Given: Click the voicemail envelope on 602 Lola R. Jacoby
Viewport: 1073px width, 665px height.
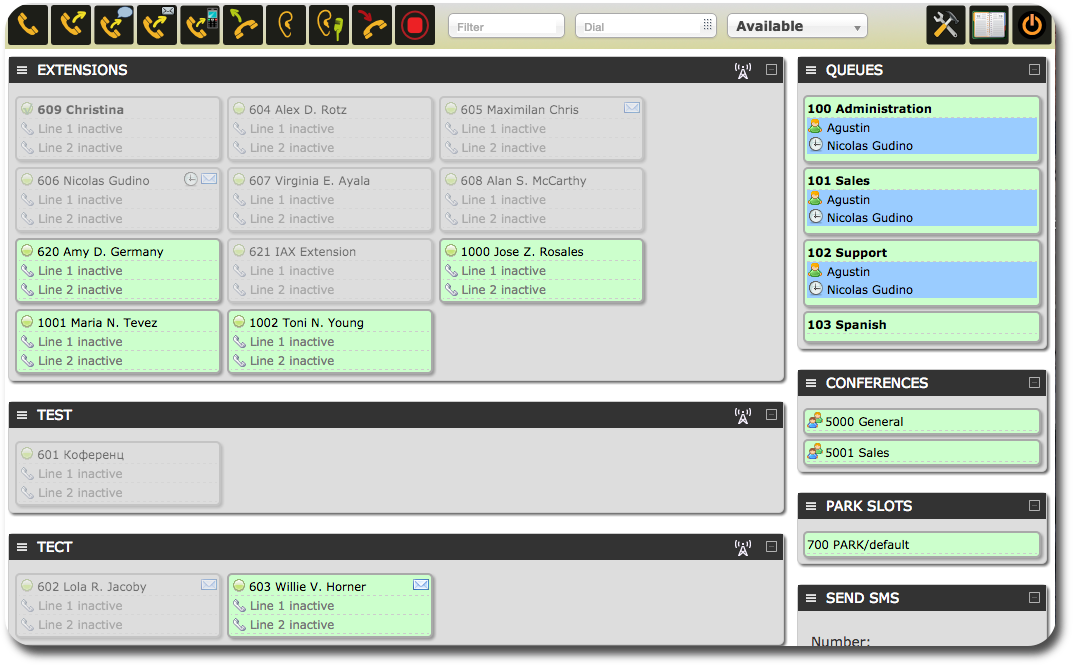Looking at the screenshot, I should [x=209, y=584].
